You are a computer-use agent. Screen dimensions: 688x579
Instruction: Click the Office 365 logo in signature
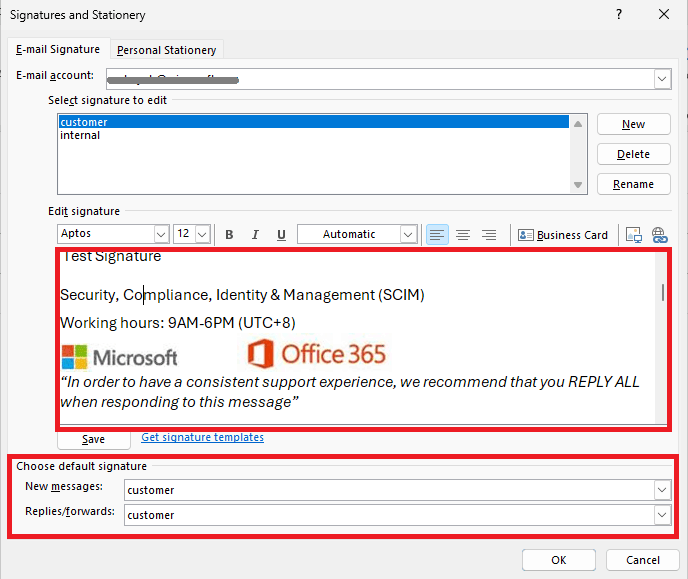point(316,354)
